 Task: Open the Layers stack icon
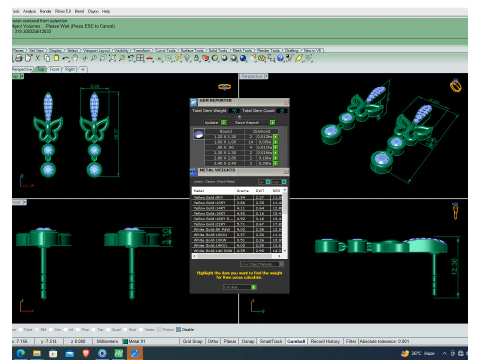[206, 58]
